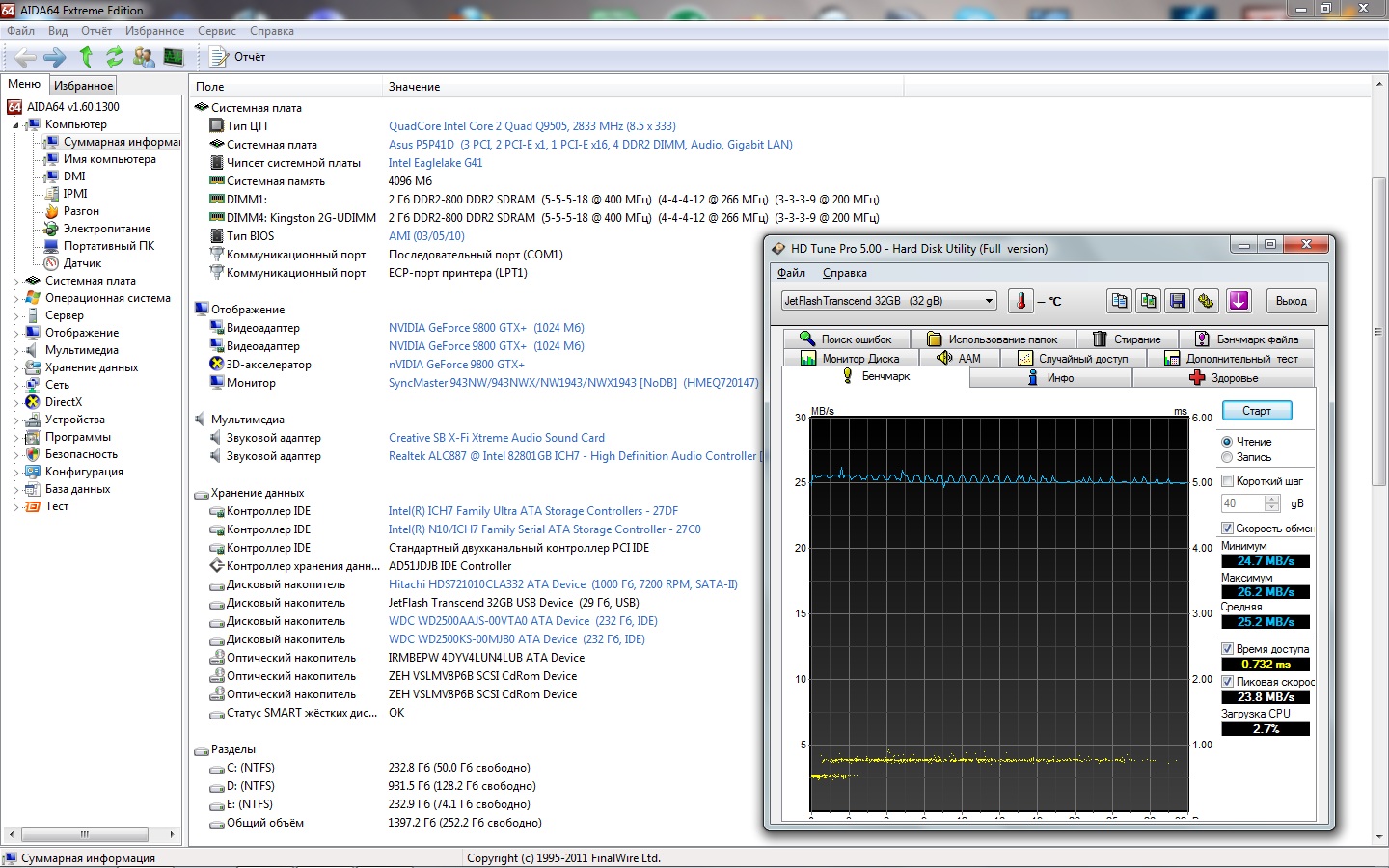Screen dimensions: 1389x868
Task: Open the Поиск ошибок tab
Action: (x=845, y=339)
